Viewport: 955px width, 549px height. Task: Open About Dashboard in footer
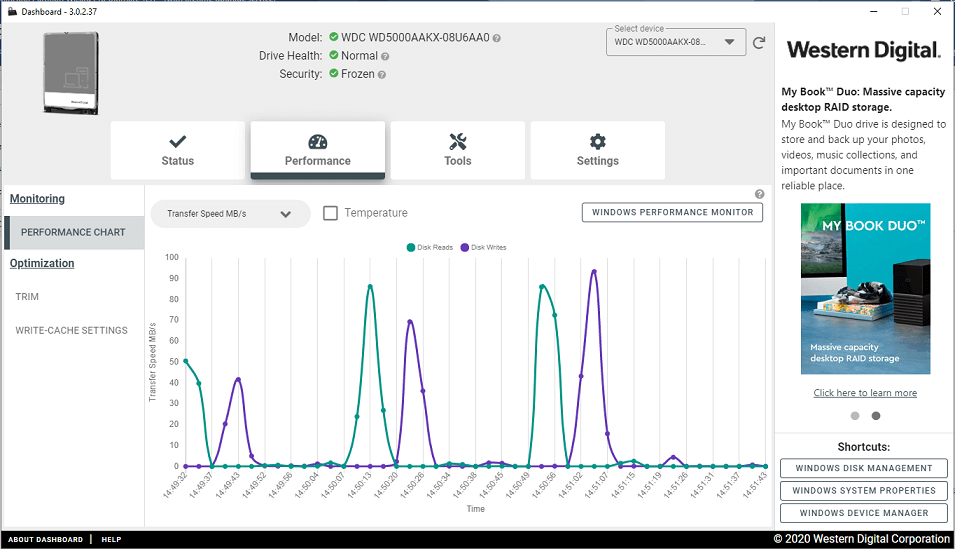click(x=45, y=539)
